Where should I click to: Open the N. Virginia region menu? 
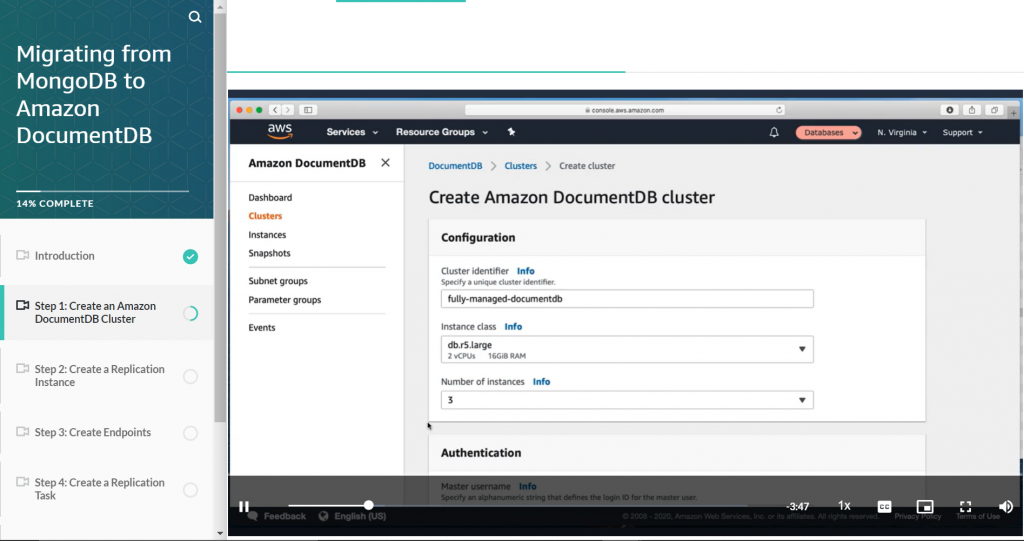pyautogui.click(x=902, y=132)
